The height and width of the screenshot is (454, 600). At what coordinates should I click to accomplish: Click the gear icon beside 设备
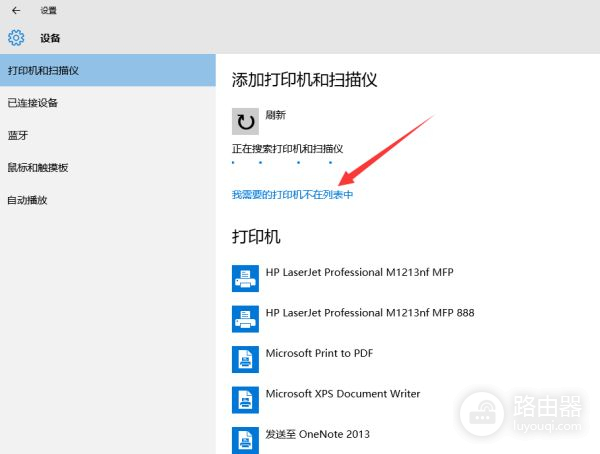[16, 38]
